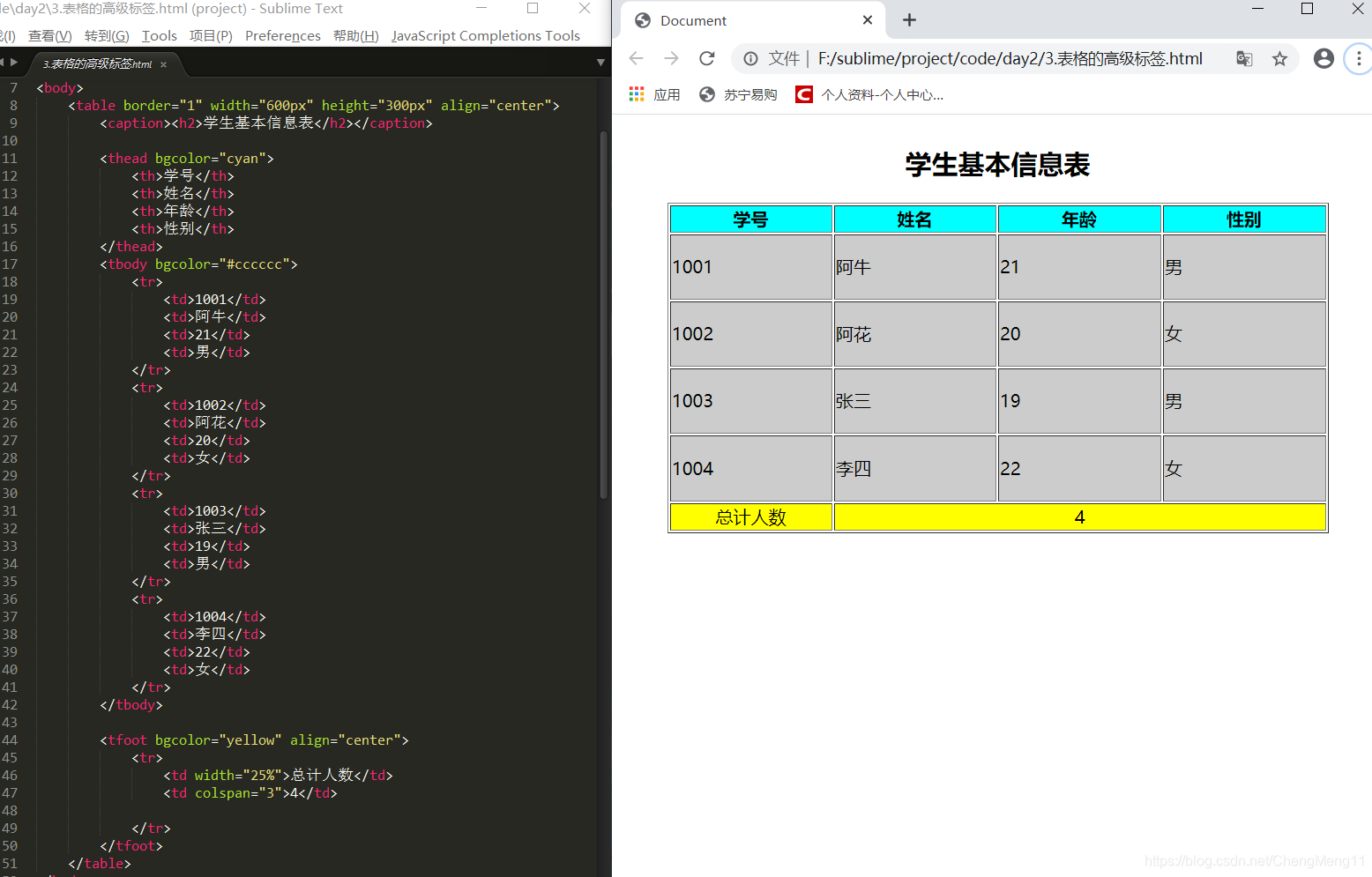Click the <body> tag line

click(x=60, y=88)
